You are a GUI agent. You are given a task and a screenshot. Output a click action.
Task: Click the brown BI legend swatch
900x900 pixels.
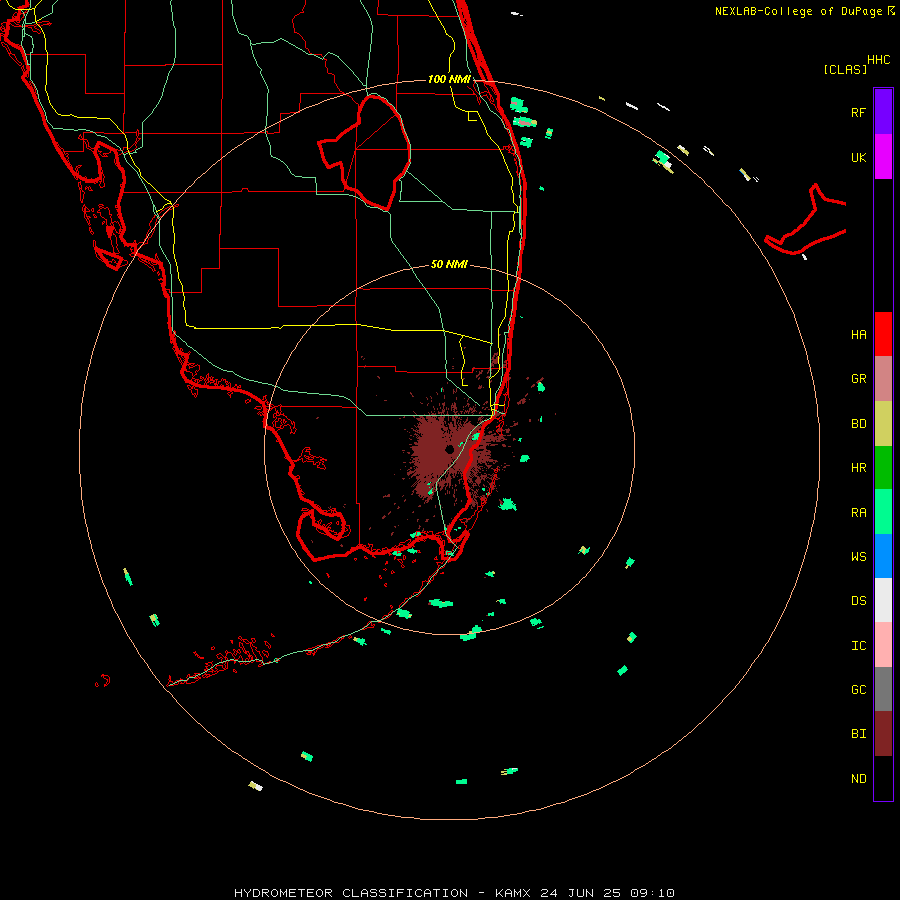coord(883,734)
